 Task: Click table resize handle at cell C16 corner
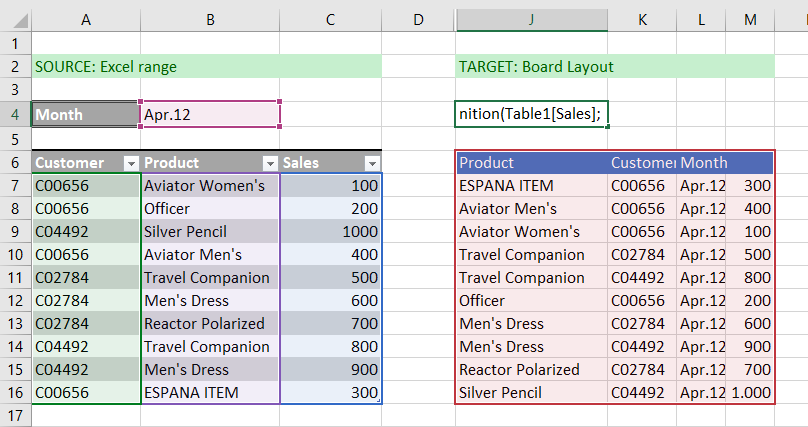point(379,401)
